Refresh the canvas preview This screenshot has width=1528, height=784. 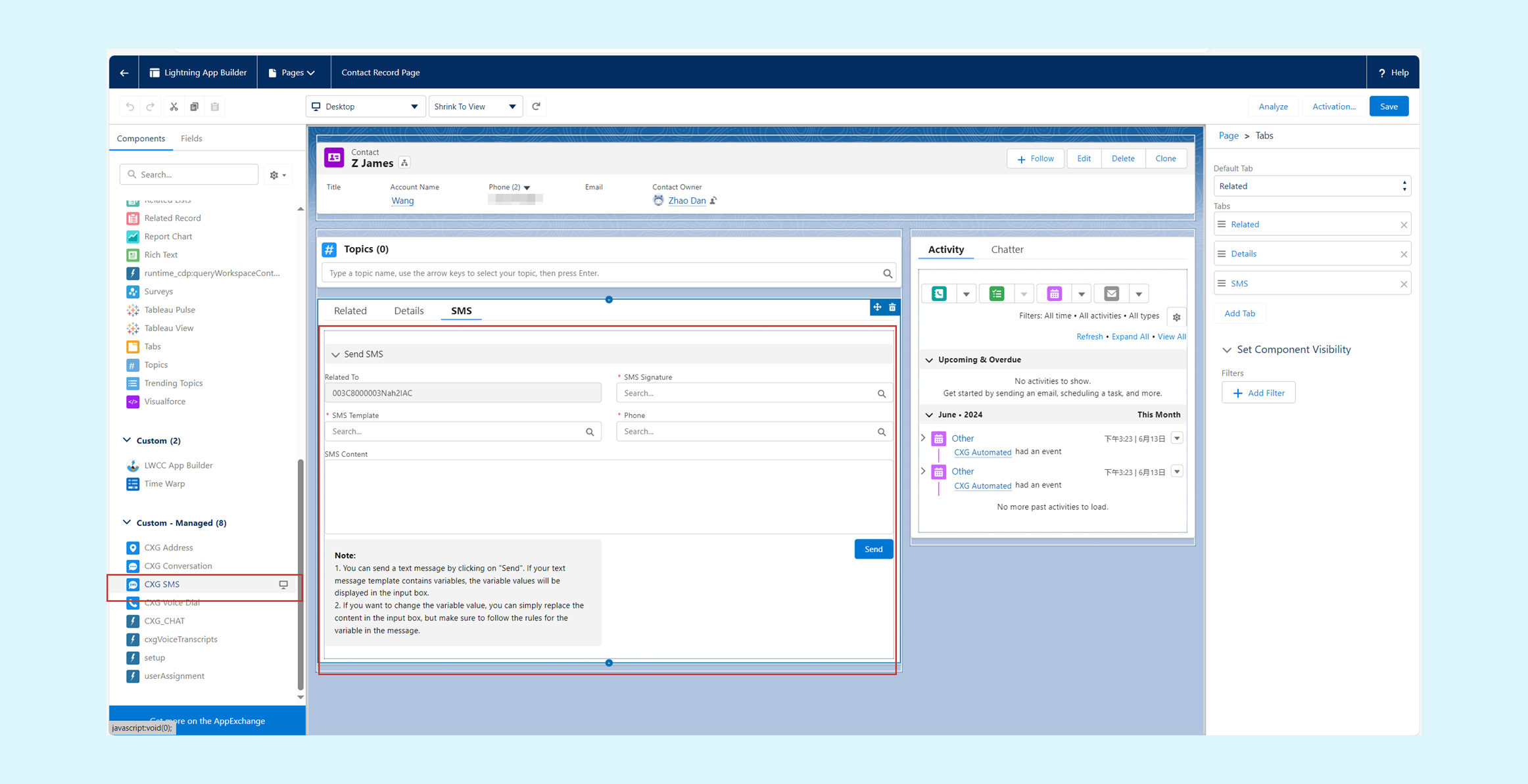(536, 106)
